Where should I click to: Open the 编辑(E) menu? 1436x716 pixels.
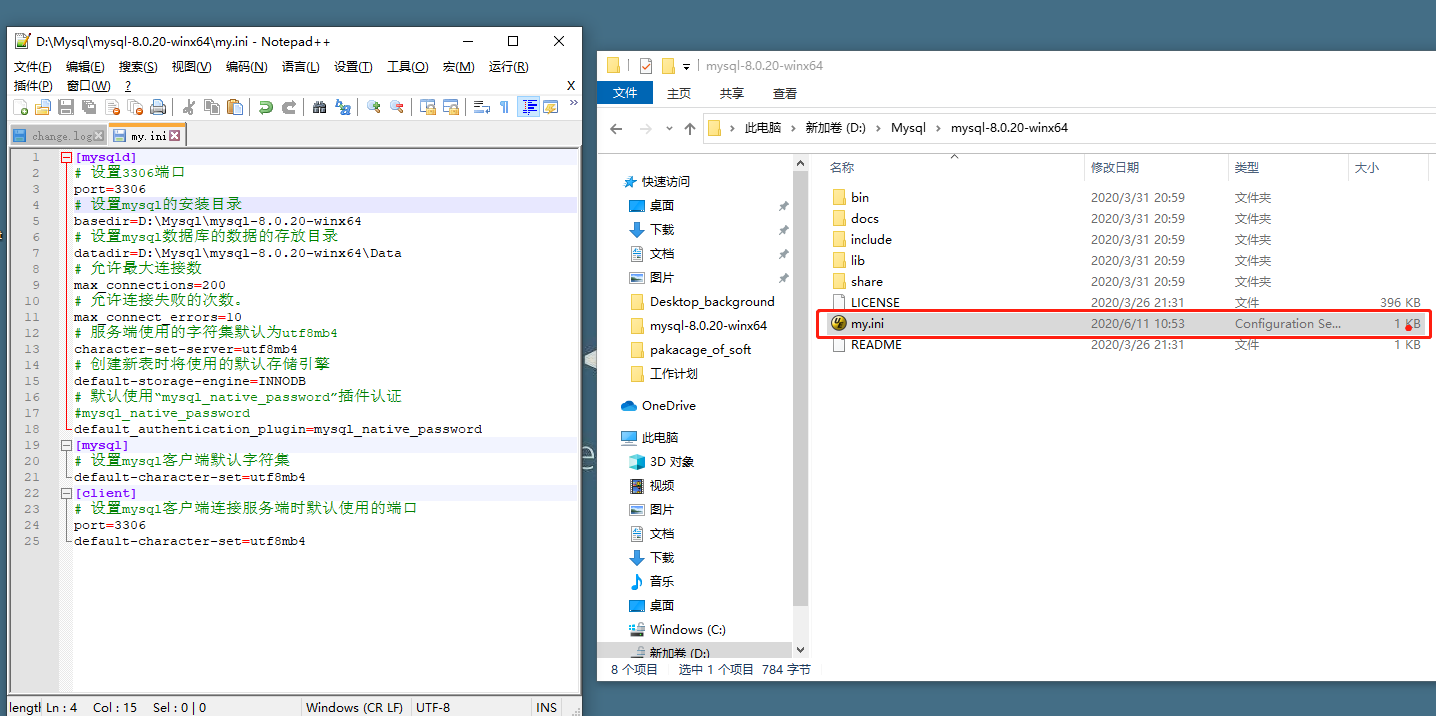[85, 67]
